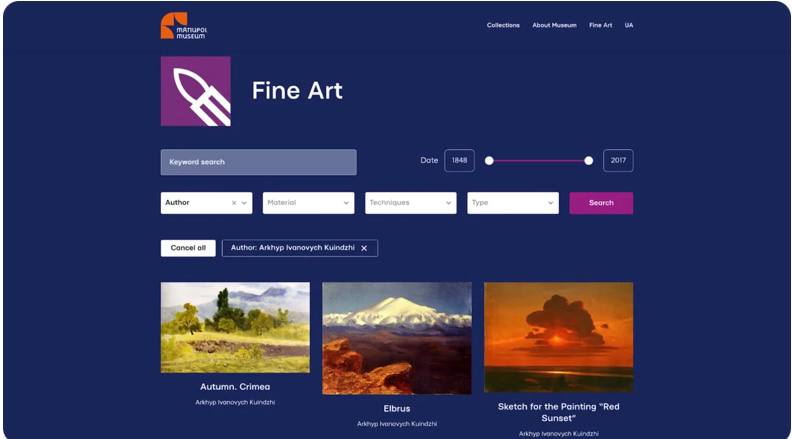Screen dimensions: 792x439
Task: Expand the Type dropdown
Action: (x=513, y=203)
